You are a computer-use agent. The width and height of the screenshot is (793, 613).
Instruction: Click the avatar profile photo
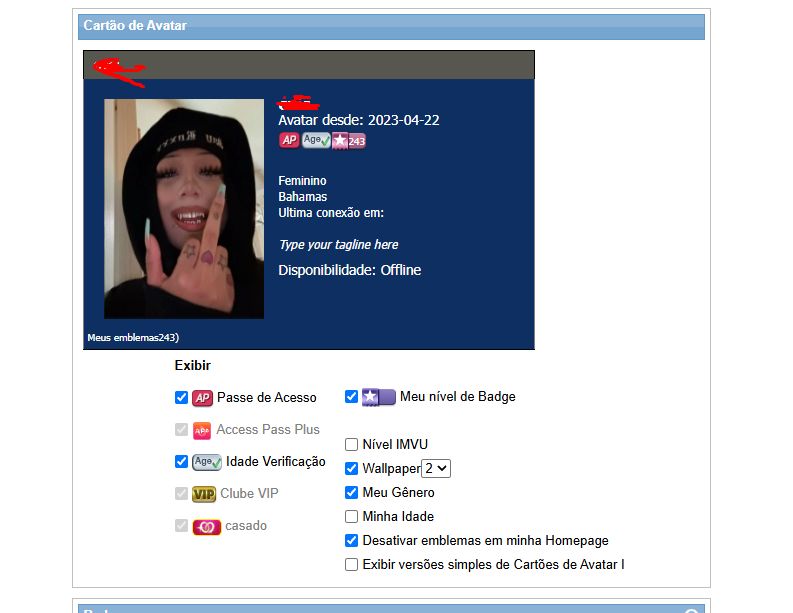(184, 209)
